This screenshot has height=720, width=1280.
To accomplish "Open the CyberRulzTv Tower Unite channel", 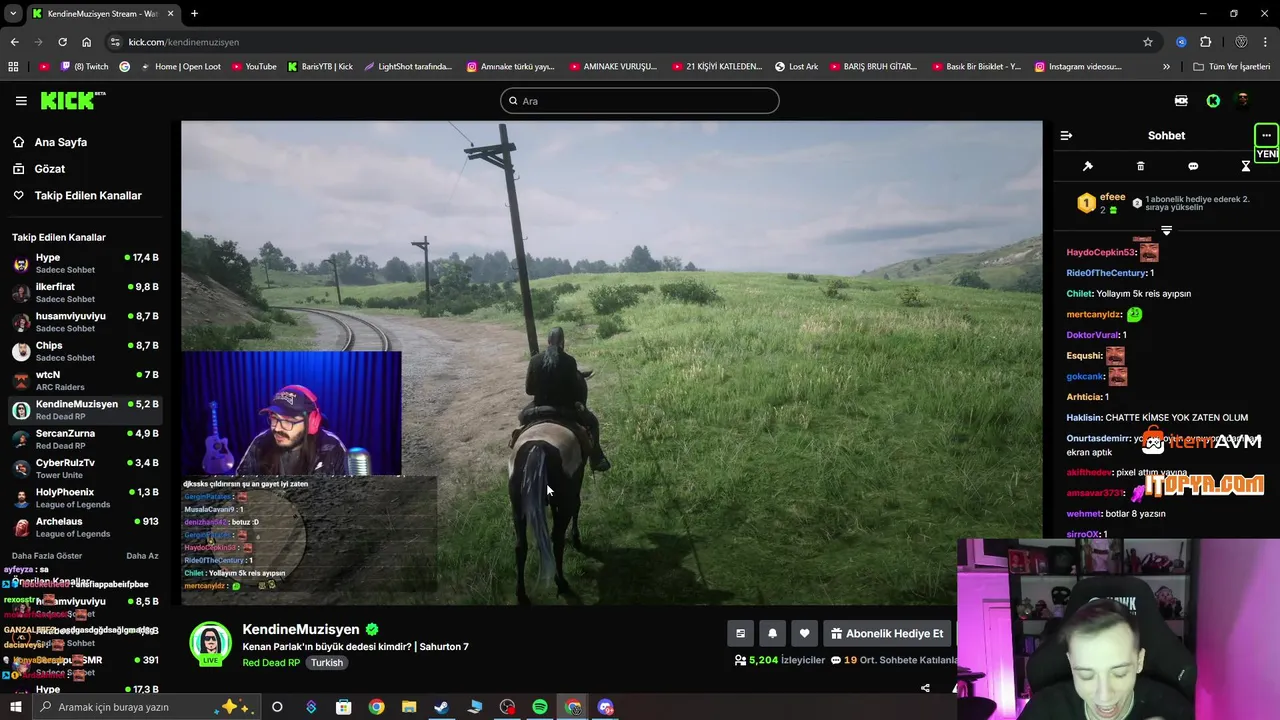I will click(x=85, y=468).
